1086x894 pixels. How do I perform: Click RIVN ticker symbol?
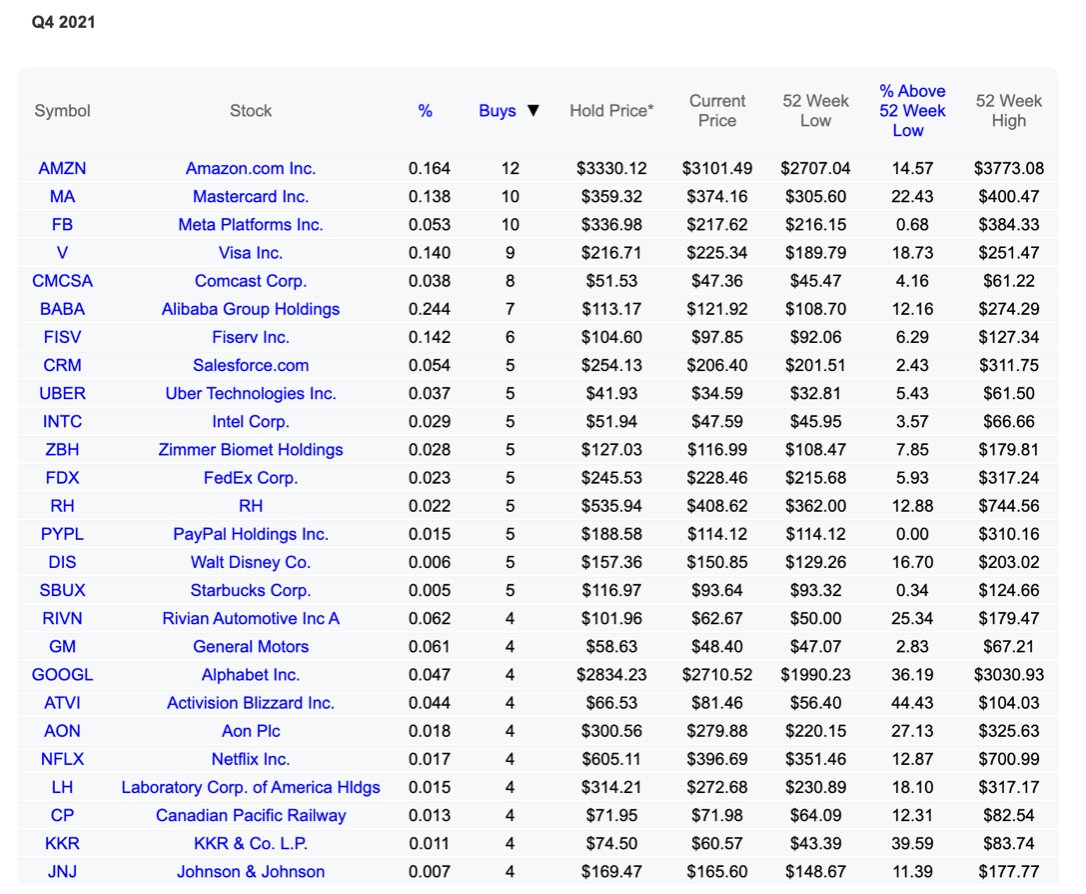click(62, 618)
